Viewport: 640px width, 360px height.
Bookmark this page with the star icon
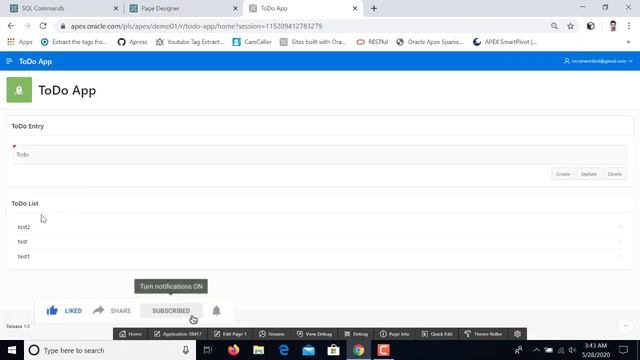[x=571, y=26]
